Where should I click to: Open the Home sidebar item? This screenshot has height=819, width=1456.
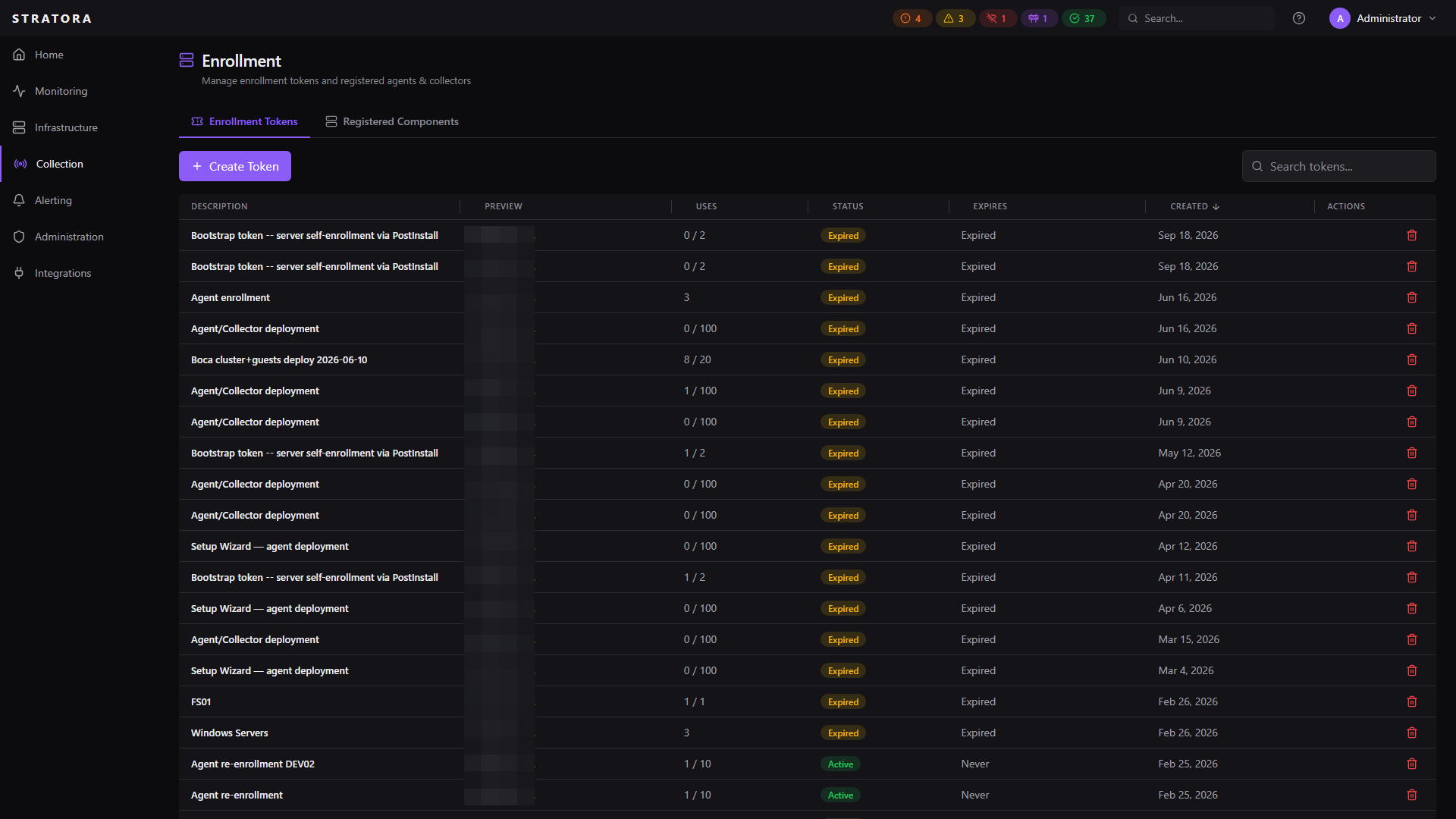(x=49, y=55)
